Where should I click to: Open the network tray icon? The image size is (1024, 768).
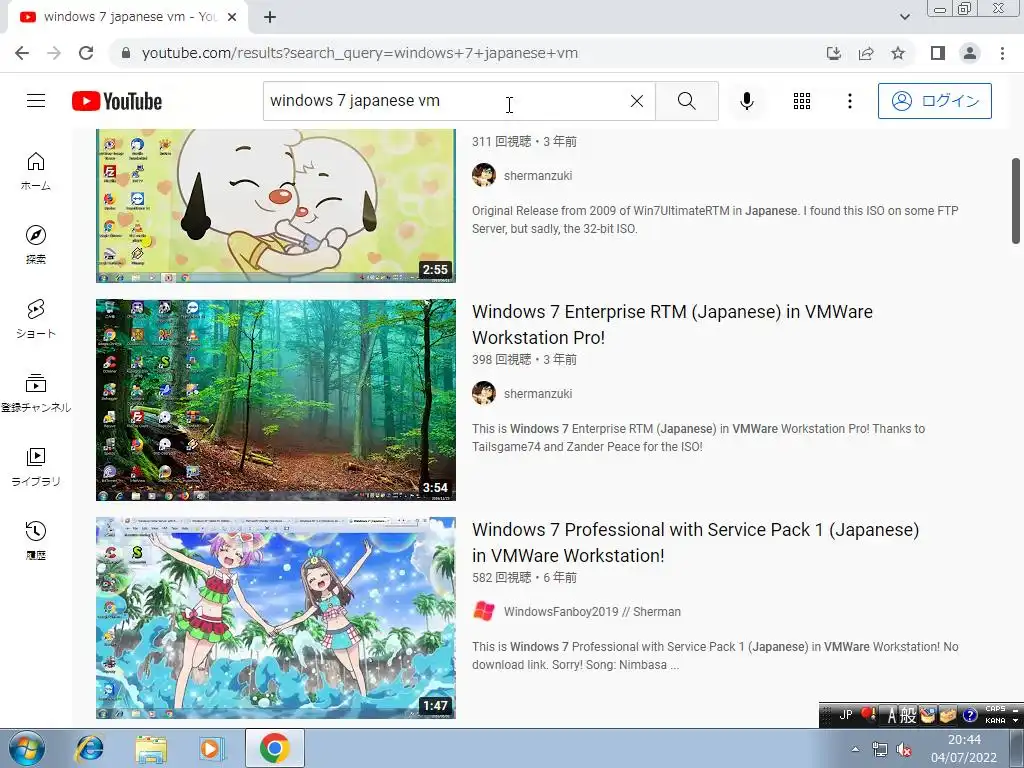tap(880, 750)
